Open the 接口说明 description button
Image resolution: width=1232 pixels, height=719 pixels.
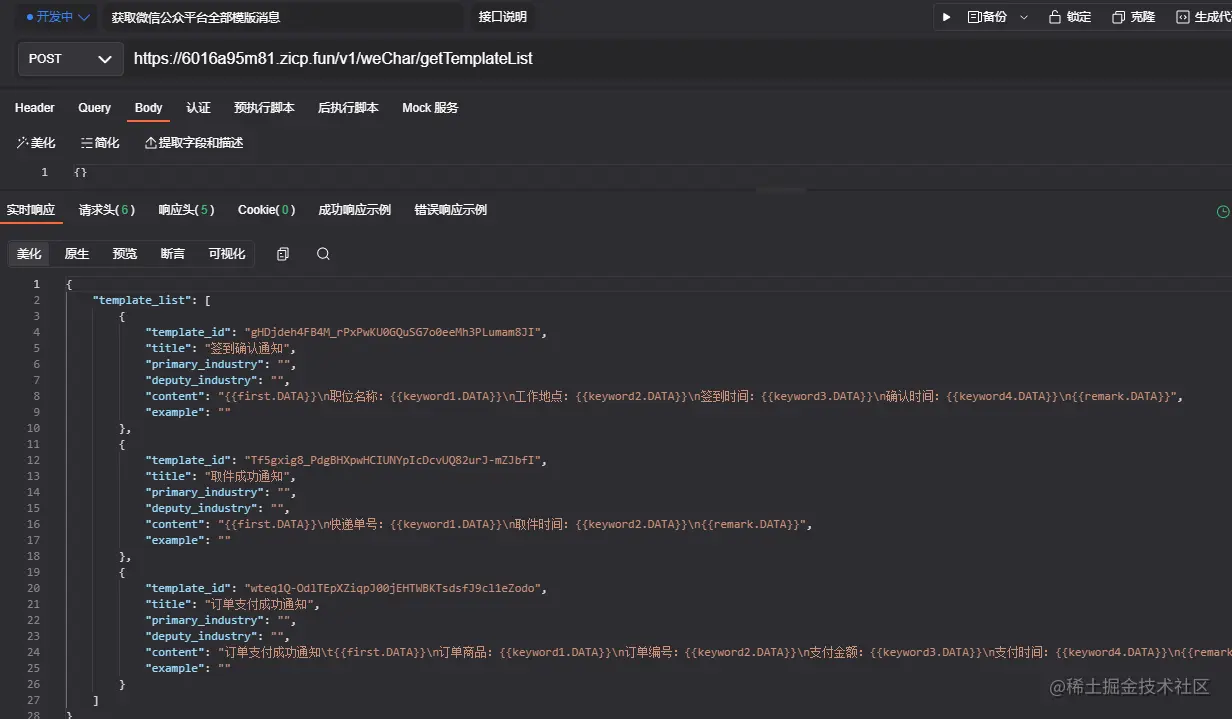tap(502, 17)
